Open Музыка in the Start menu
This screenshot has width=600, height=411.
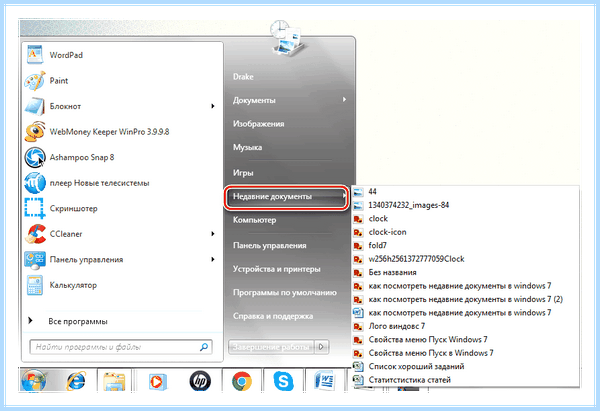tap(248, 147)
